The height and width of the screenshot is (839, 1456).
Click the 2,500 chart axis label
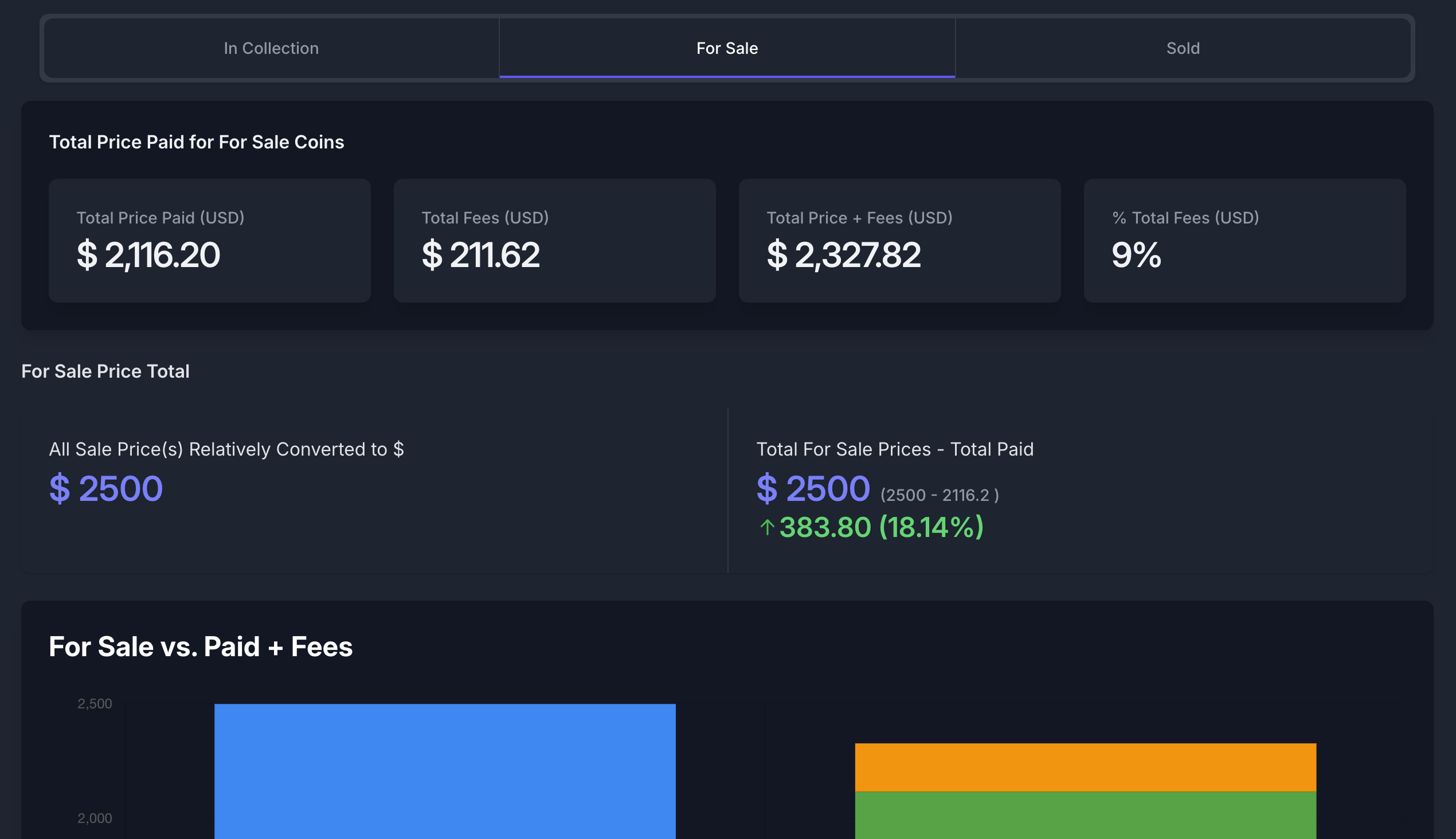[x=95, y=704]
